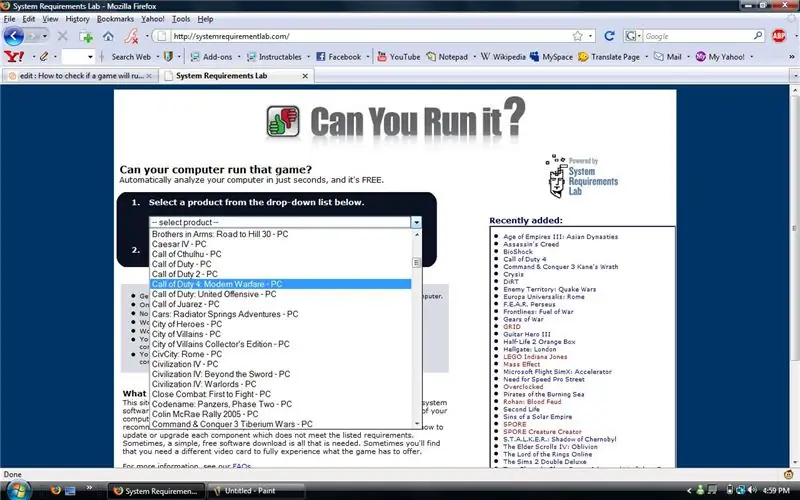Open the Instructables bookmark

pos(274,57)
